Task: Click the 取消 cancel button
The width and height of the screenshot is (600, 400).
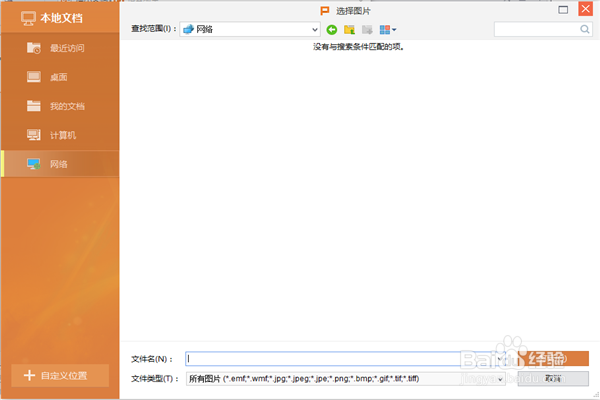Action: click(553, 379)
